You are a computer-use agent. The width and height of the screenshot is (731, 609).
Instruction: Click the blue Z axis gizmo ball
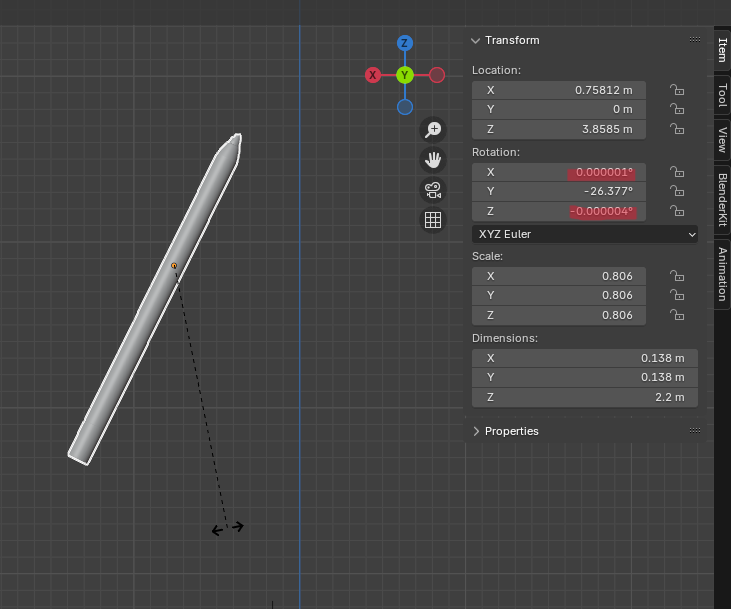(405, 43)
